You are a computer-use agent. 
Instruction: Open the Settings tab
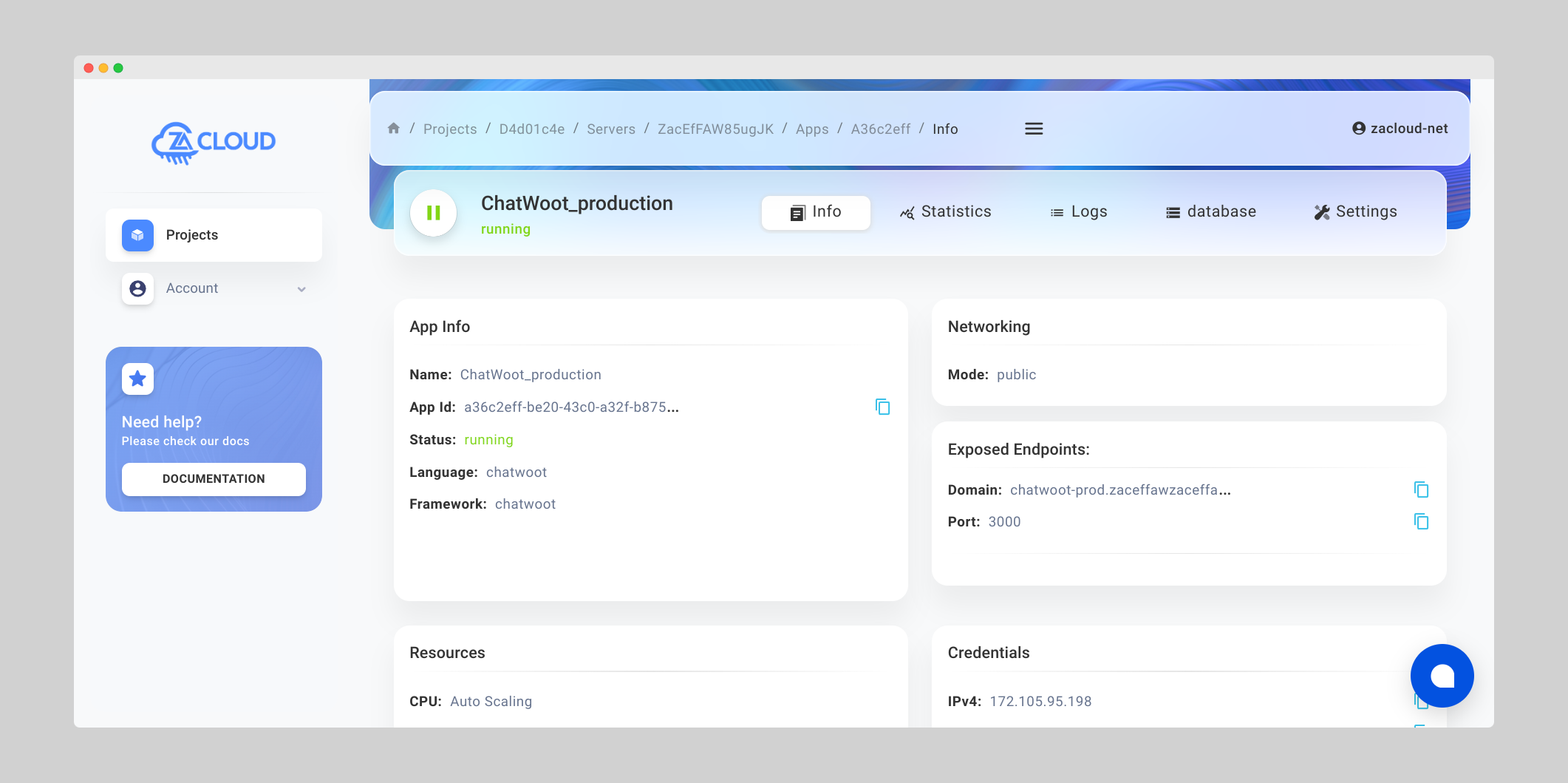(x=1355, y=212)
